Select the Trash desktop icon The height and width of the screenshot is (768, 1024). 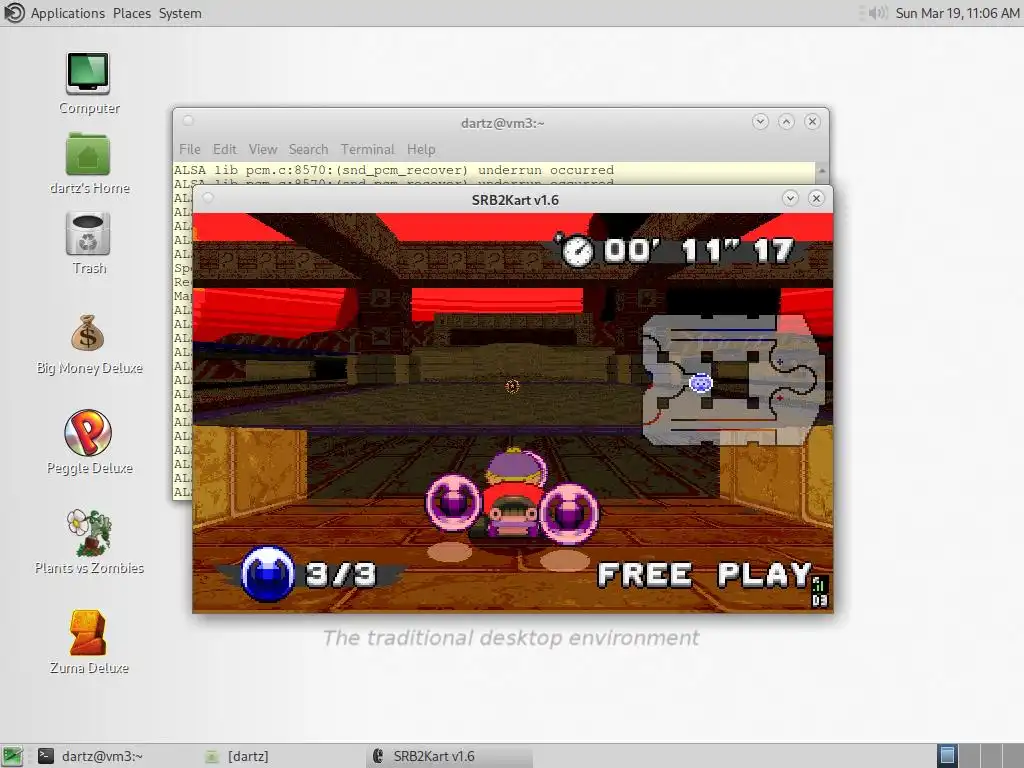click(x=88, y=234)
